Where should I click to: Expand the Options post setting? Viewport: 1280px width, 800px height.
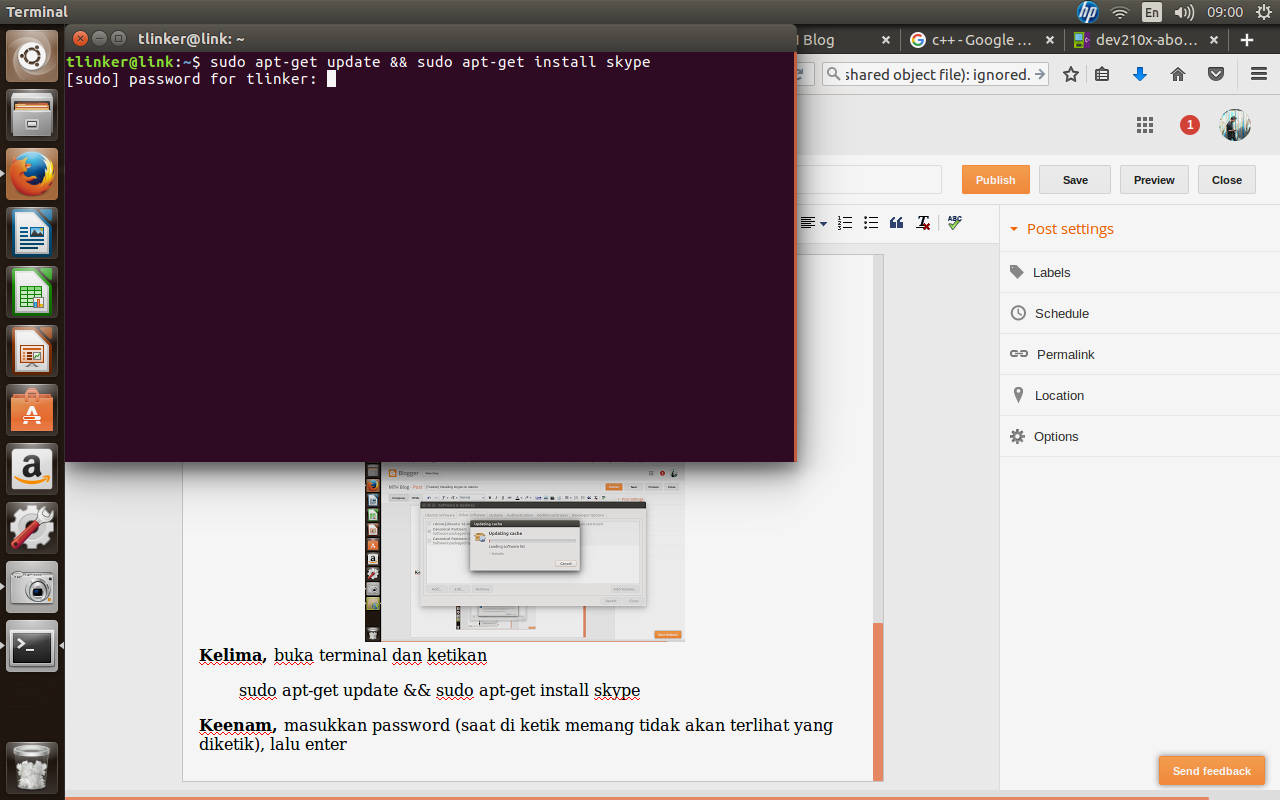click(1140, 436)
